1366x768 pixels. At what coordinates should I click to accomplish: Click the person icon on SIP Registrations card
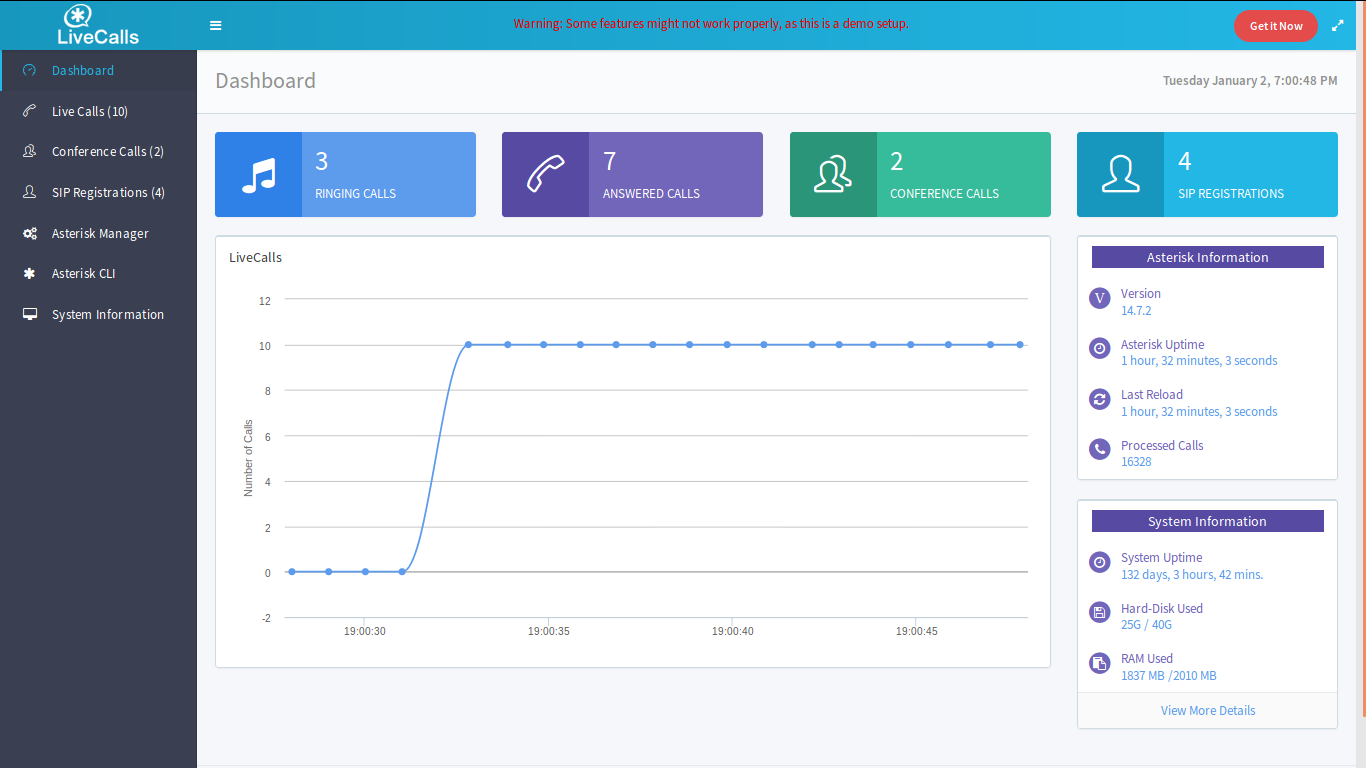point(1120,175)
